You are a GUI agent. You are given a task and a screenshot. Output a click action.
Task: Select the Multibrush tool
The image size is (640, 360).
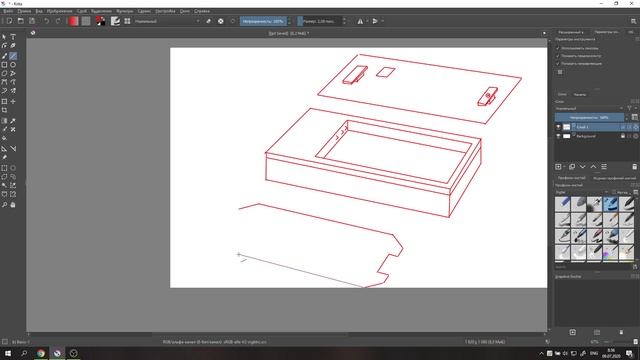click(x=13, y=91)
